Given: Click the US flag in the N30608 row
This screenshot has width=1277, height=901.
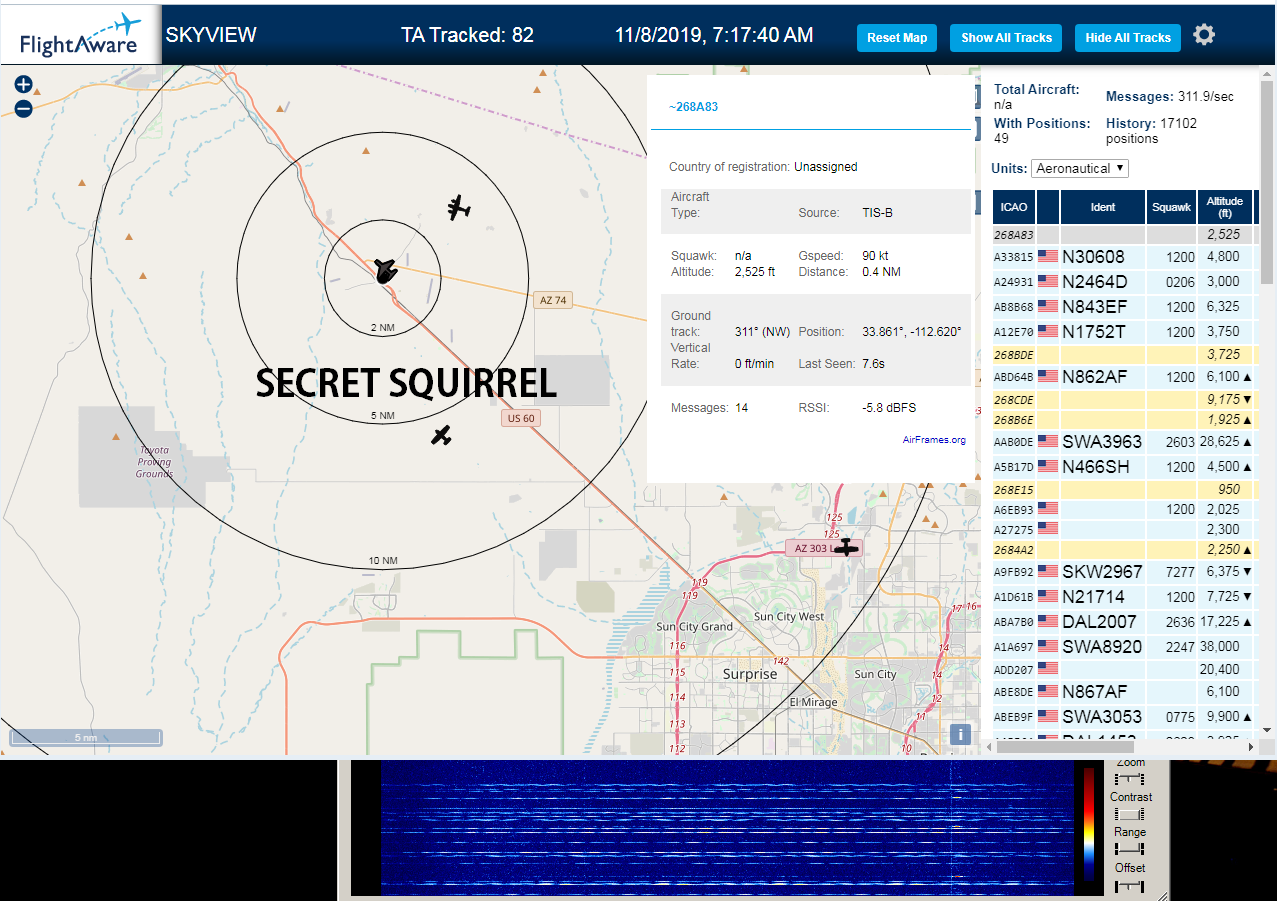Looking at the screenshot, I should click(1048, 256).
